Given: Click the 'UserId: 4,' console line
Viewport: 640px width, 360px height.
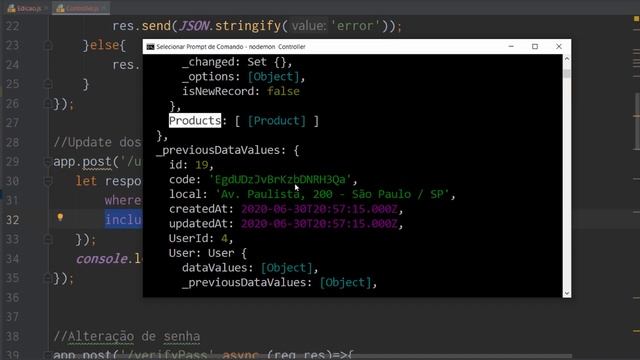Looking at the screenshot, I should coord(201,238).
